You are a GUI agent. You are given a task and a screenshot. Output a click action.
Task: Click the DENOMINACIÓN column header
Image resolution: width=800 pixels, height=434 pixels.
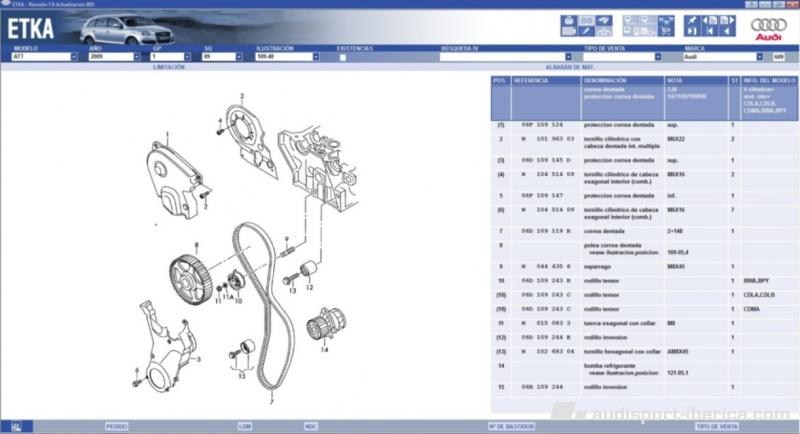tap(622, 81)
